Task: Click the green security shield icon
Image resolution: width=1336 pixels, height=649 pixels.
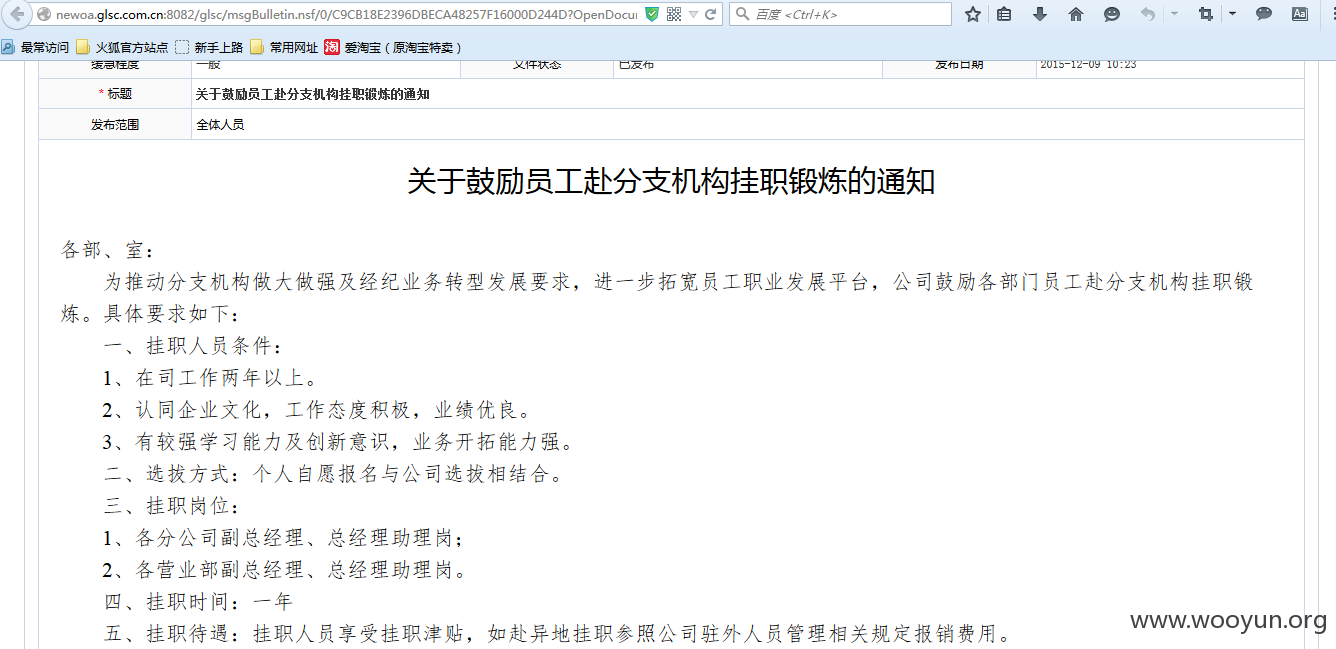Action: click(652, 15)
